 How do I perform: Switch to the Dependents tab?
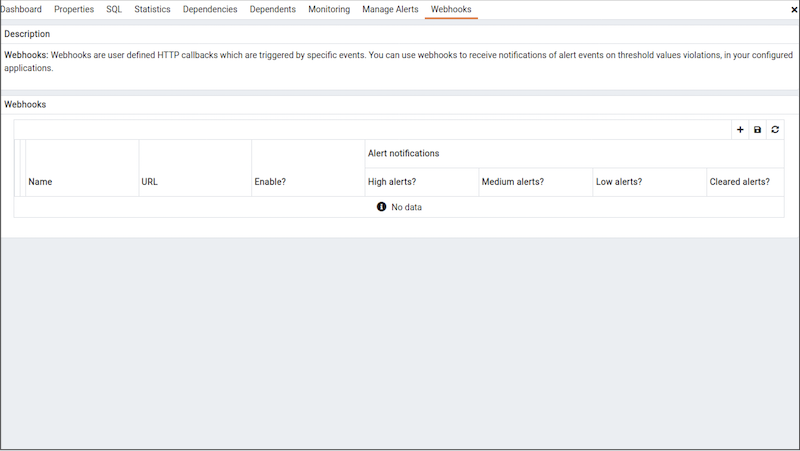(272, 9)
